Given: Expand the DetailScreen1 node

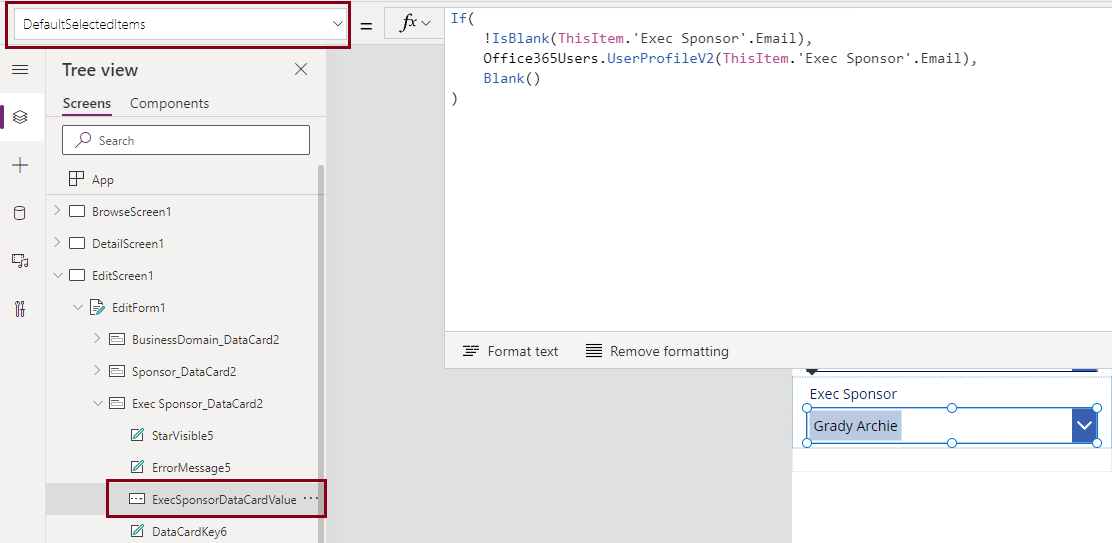Looking at the screenshot, I should click(57, 243).
